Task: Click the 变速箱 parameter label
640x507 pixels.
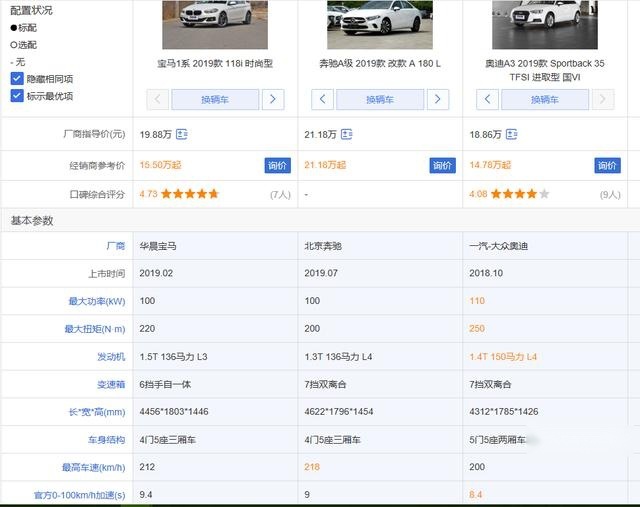Action: tap(111, 384)
